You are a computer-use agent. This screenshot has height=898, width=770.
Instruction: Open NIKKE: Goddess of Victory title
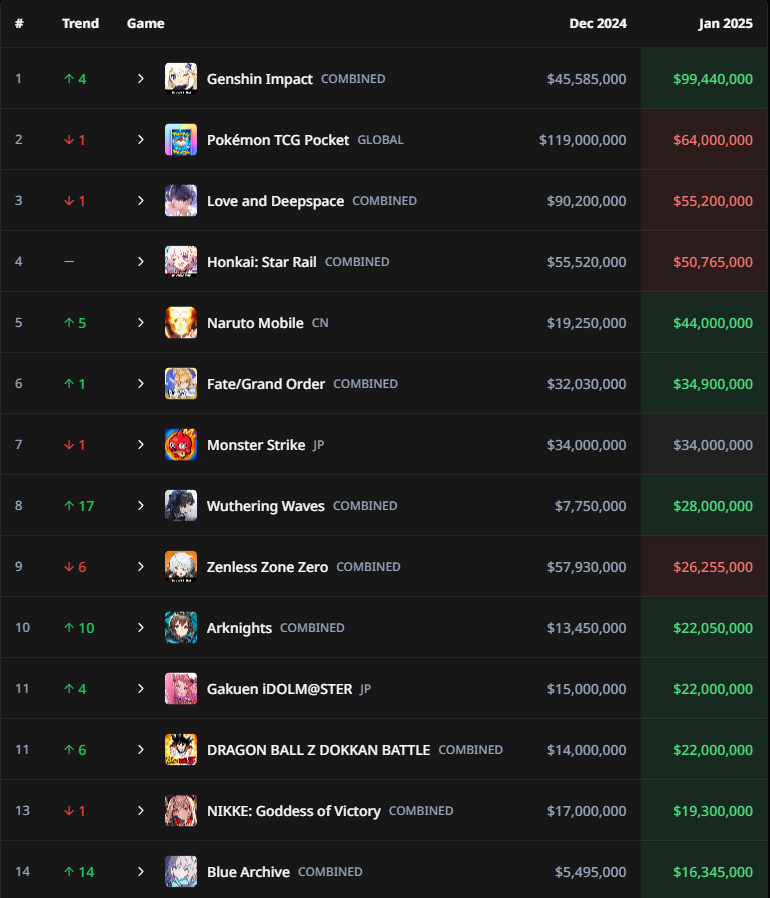pyautogui.click(x=293, y=811)
